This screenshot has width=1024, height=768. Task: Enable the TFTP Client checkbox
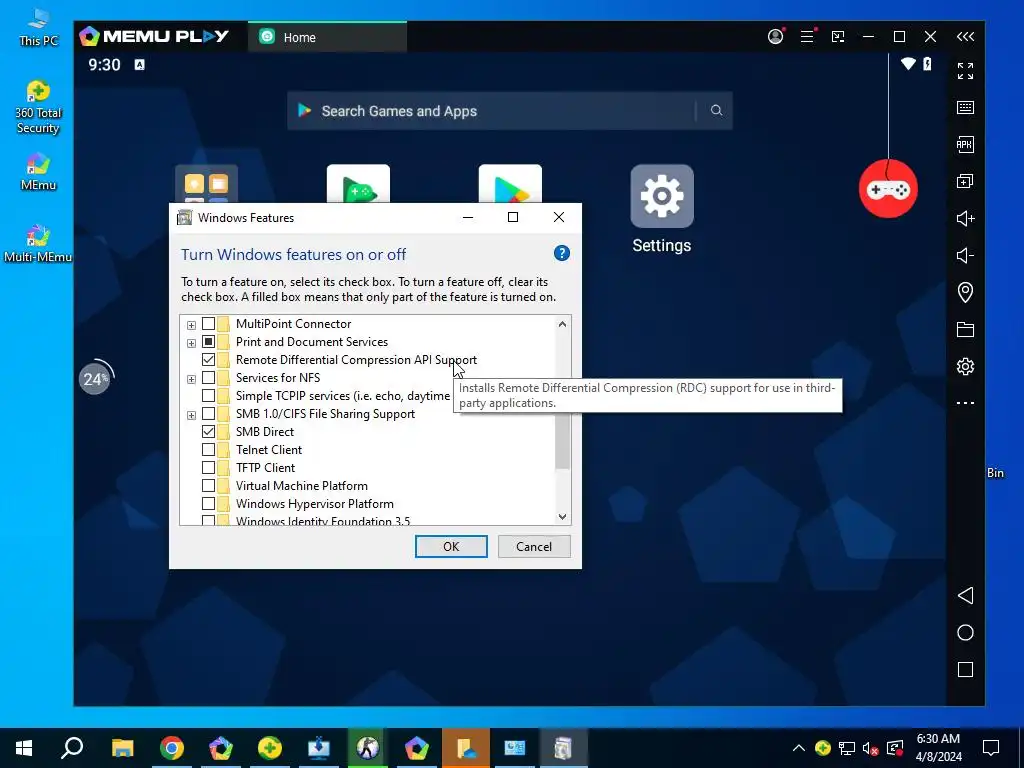coord(208,468)
